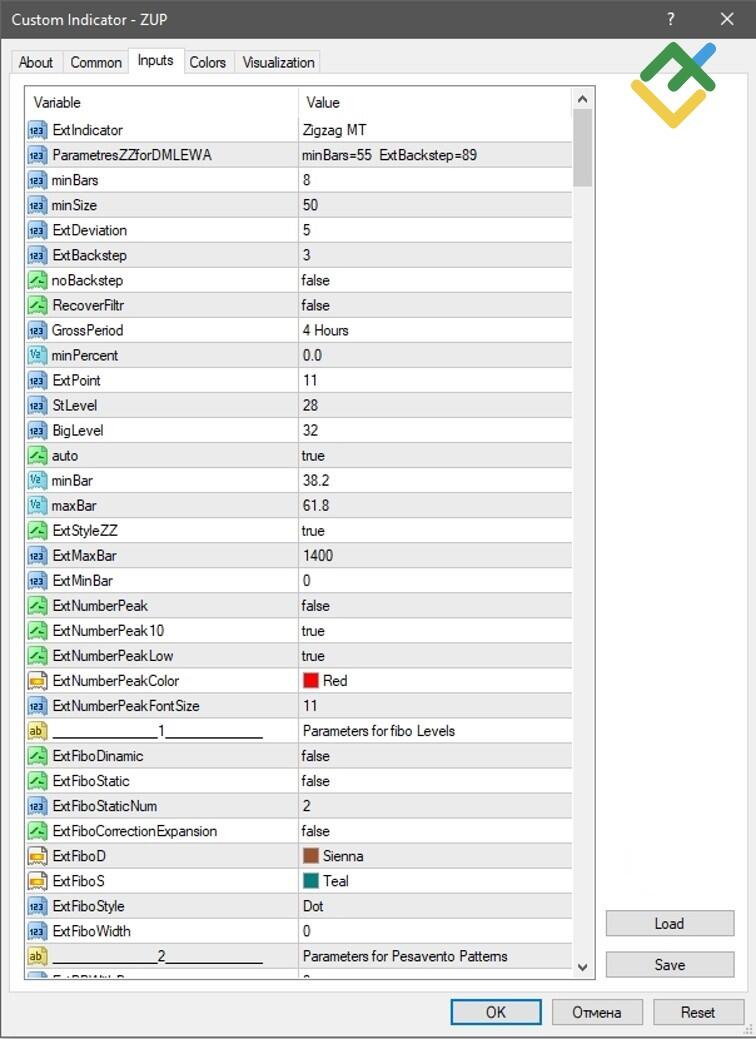Toggle the RecoverFiltr false value
Screen dimensions: 756x1039
(x=316, y=305)
